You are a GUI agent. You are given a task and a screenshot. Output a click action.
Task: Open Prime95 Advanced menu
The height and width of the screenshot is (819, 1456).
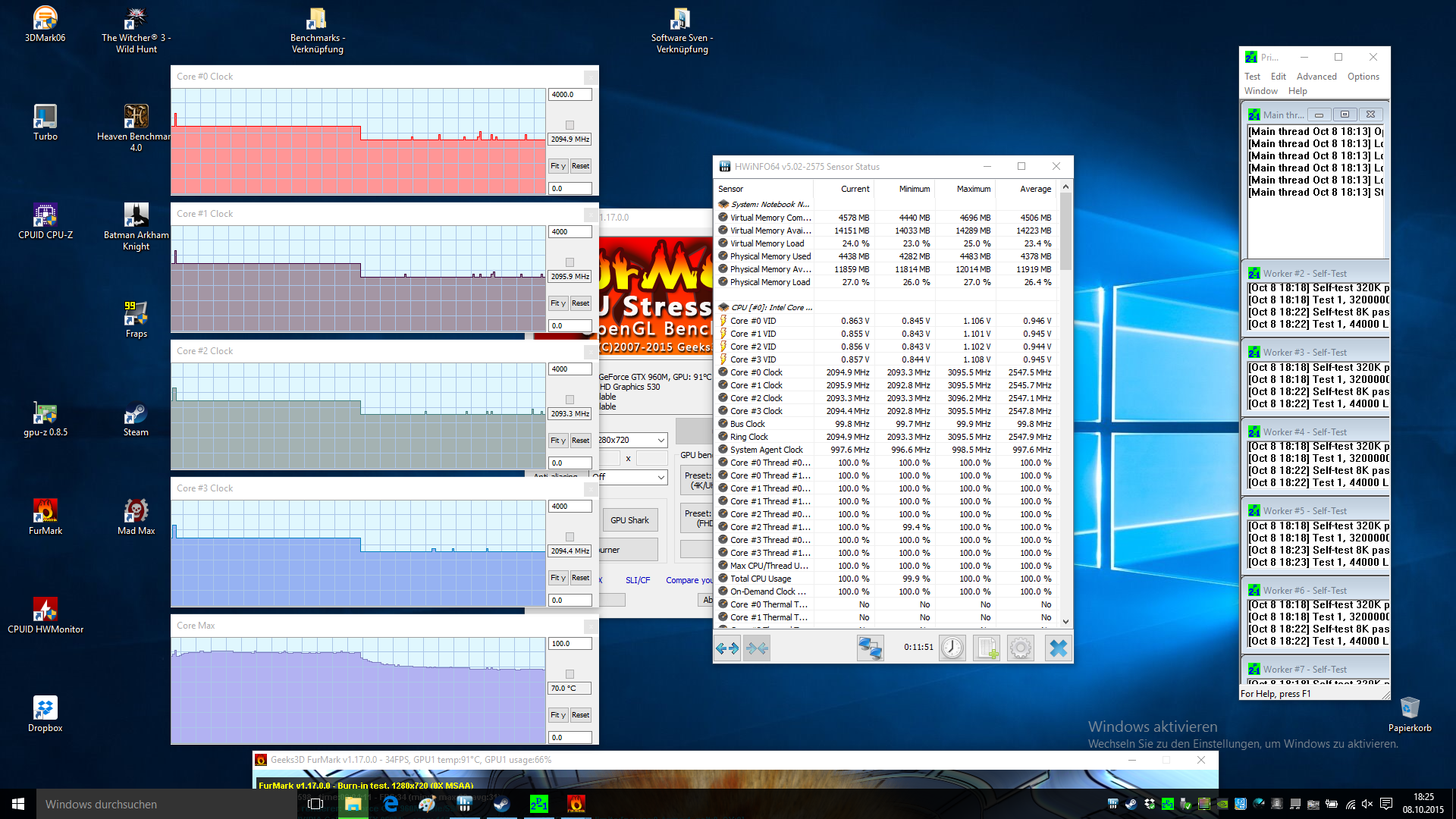1316,77
